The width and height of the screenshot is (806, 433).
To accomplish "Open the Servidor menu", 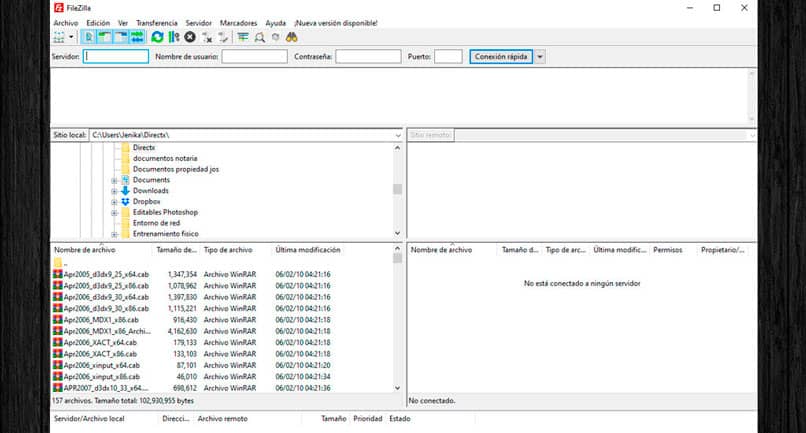I will [198, 23].
